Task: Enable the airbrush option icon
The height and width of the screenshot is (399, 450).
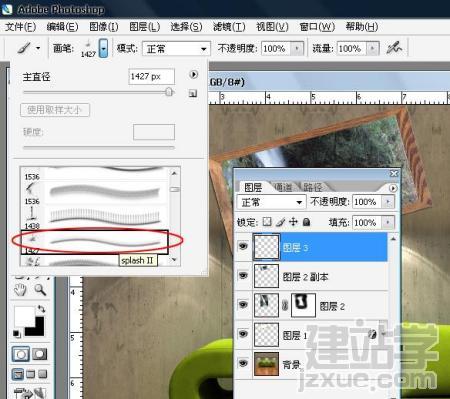Action: 394,48
